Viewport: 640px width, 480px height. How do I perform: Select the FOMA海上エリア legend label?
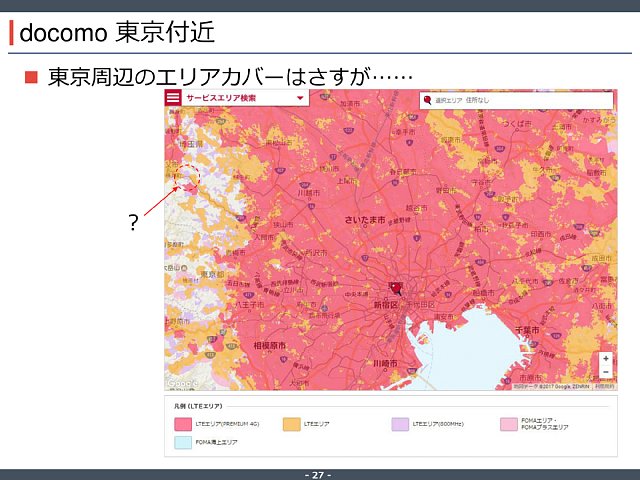pos(216,442)
